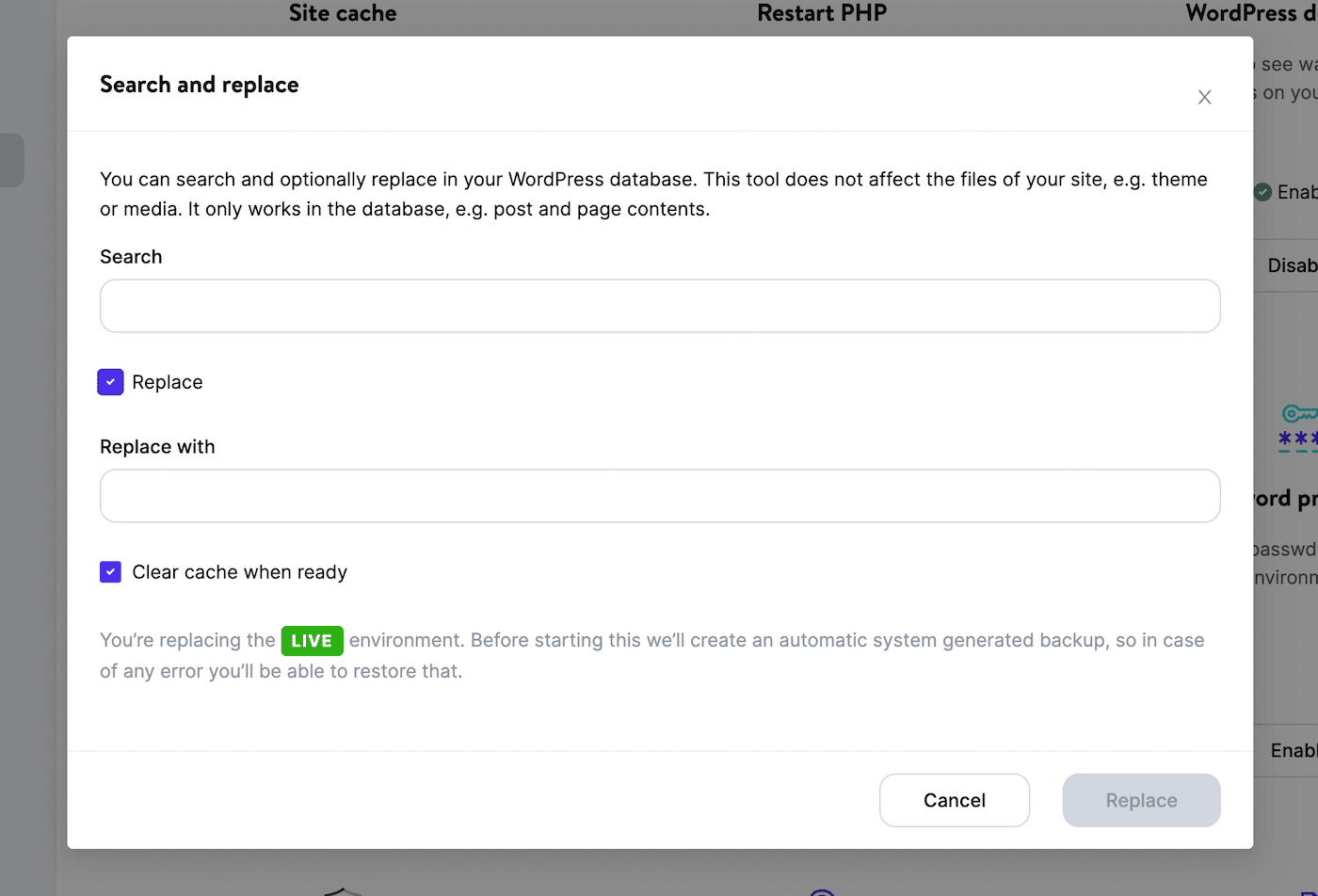1318x896 pixels.
Task: Focus the Replace with input field
Action: click(659, 496)
